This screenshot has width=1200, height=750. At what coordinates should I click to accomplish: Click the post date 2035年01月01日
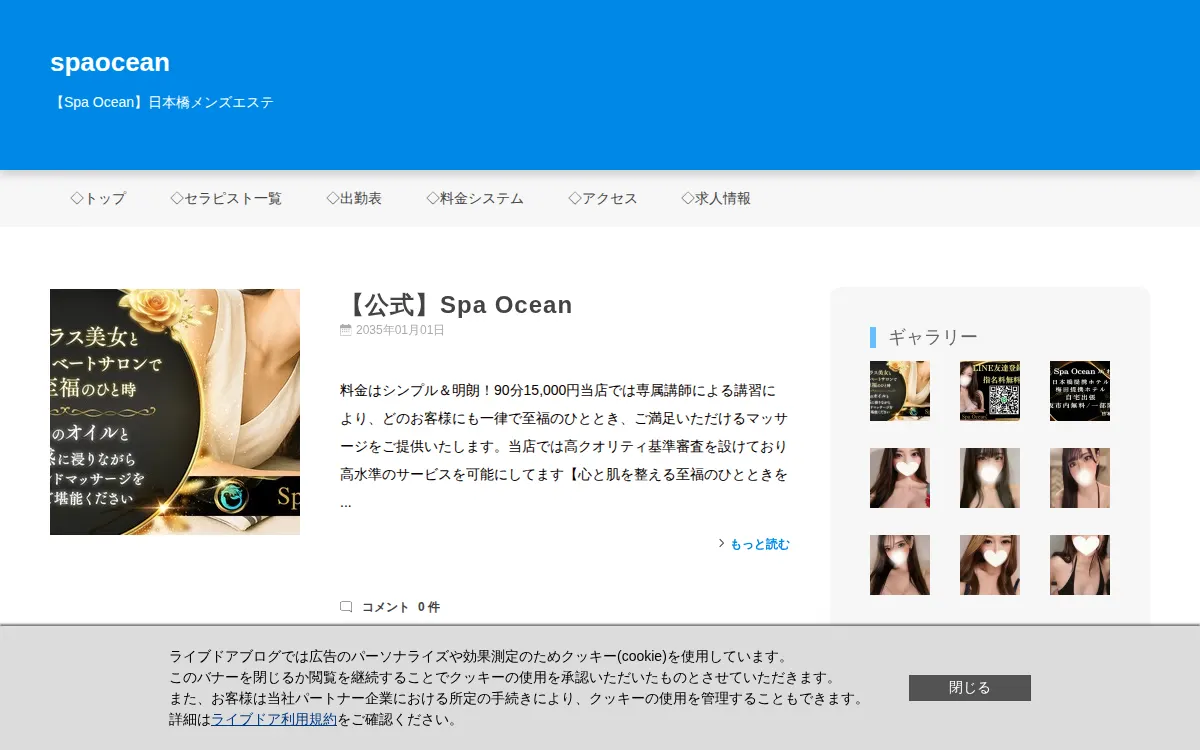pos(400,330)
